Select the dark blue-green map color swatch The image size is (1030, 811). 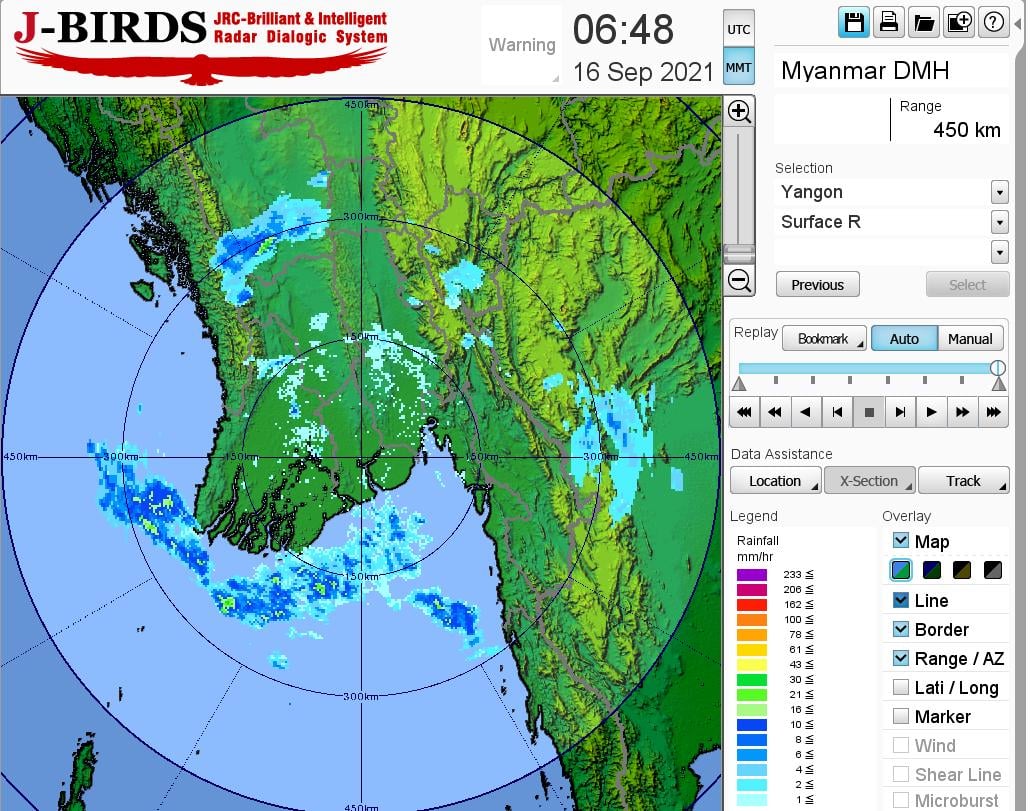coord(932,570)
